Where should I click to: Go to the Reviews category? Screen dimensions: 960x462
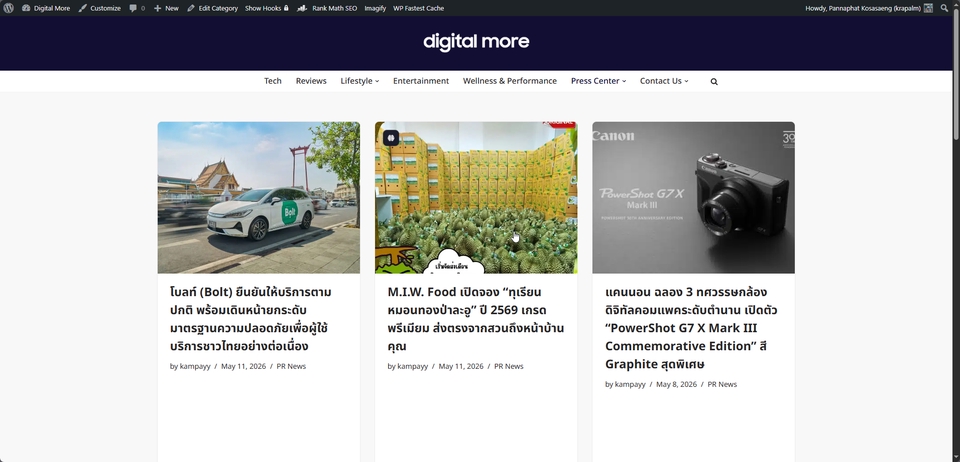[311, 81]
